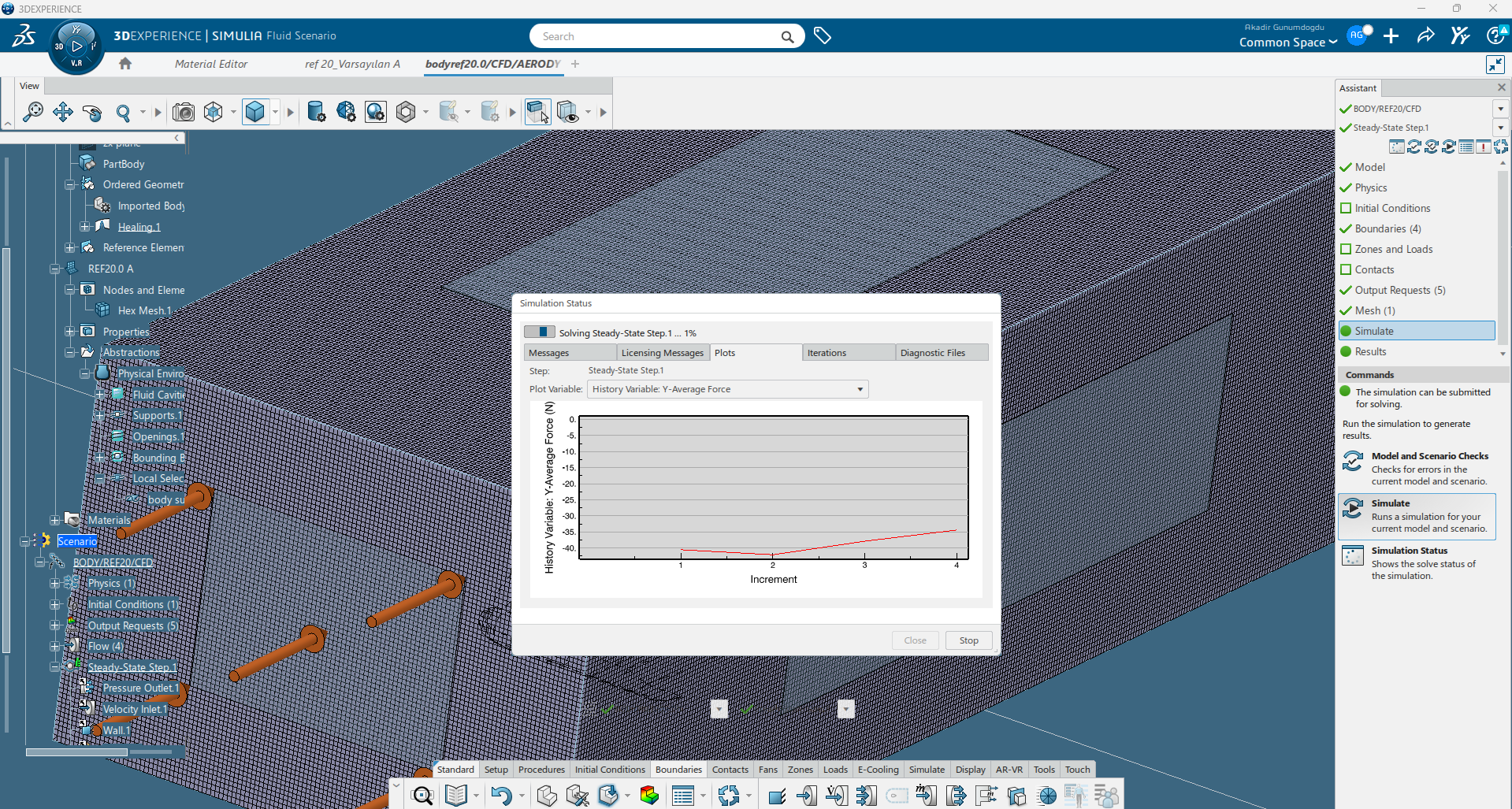Click the Capture camera icon
Image resolution: width=1512 pixels, height=809 pixels.
tap(184, 112)
